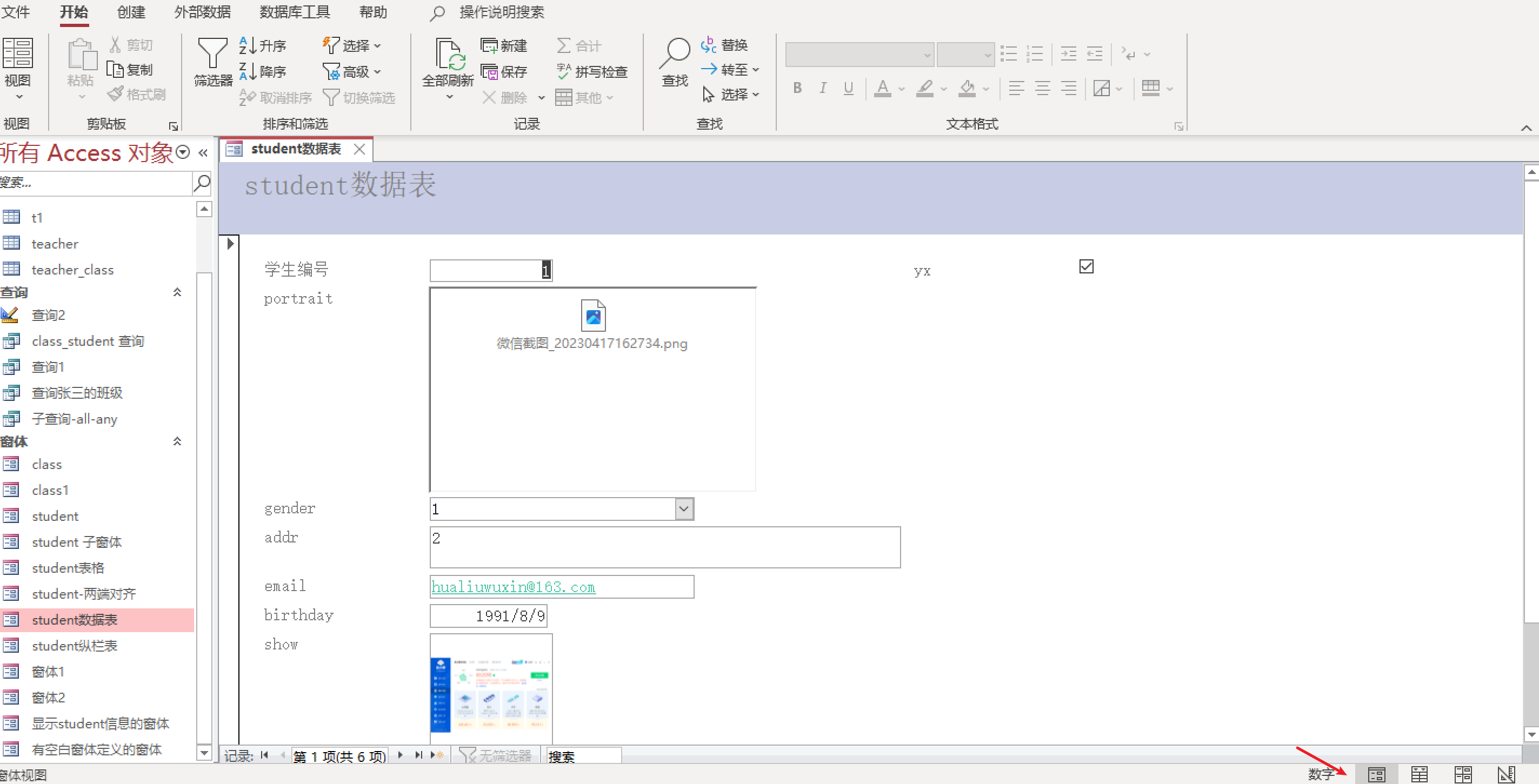Viewport: 1539px width, 784px height.
Task: Save the record with 保存
Action: 504,72
